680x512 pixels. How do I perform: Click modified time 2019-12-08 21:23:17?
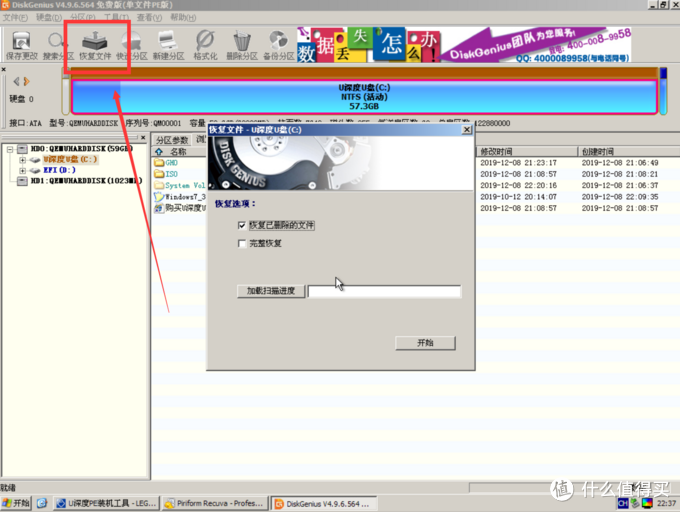click(518, 163)
